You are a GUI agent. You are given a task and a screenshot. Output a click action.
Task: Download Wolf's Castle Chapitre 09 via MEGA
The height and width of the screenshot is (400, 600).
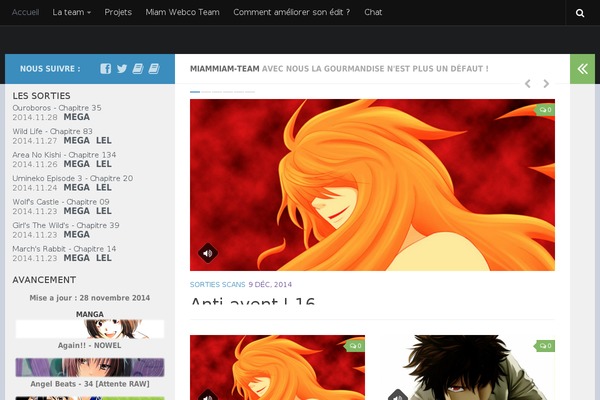click(x=77, y=211)
